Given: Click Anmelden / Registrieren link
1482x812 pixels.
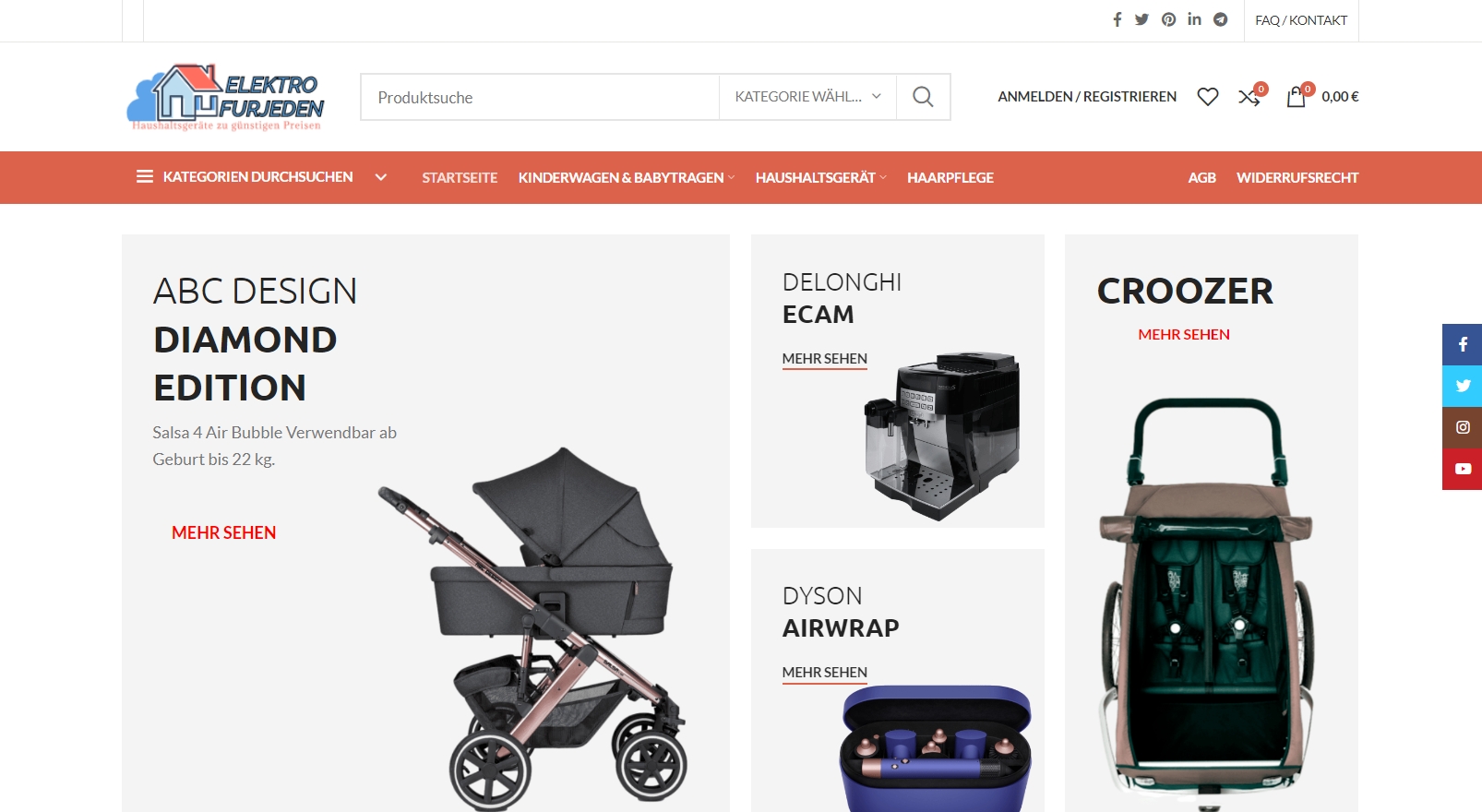Looking at the screenshot, I should [1087, 96].
